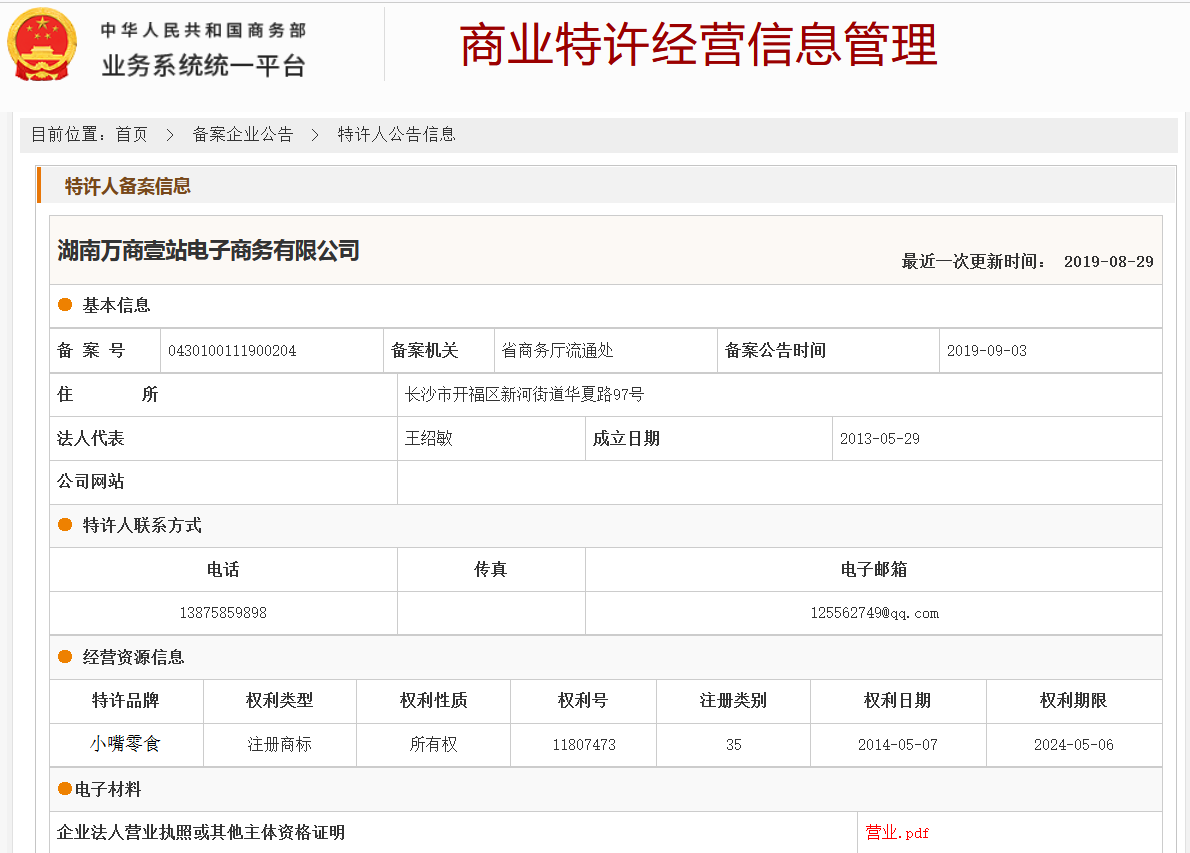
Task: Click the orange bullet beside 基本信息
Action: coord(65,304)
